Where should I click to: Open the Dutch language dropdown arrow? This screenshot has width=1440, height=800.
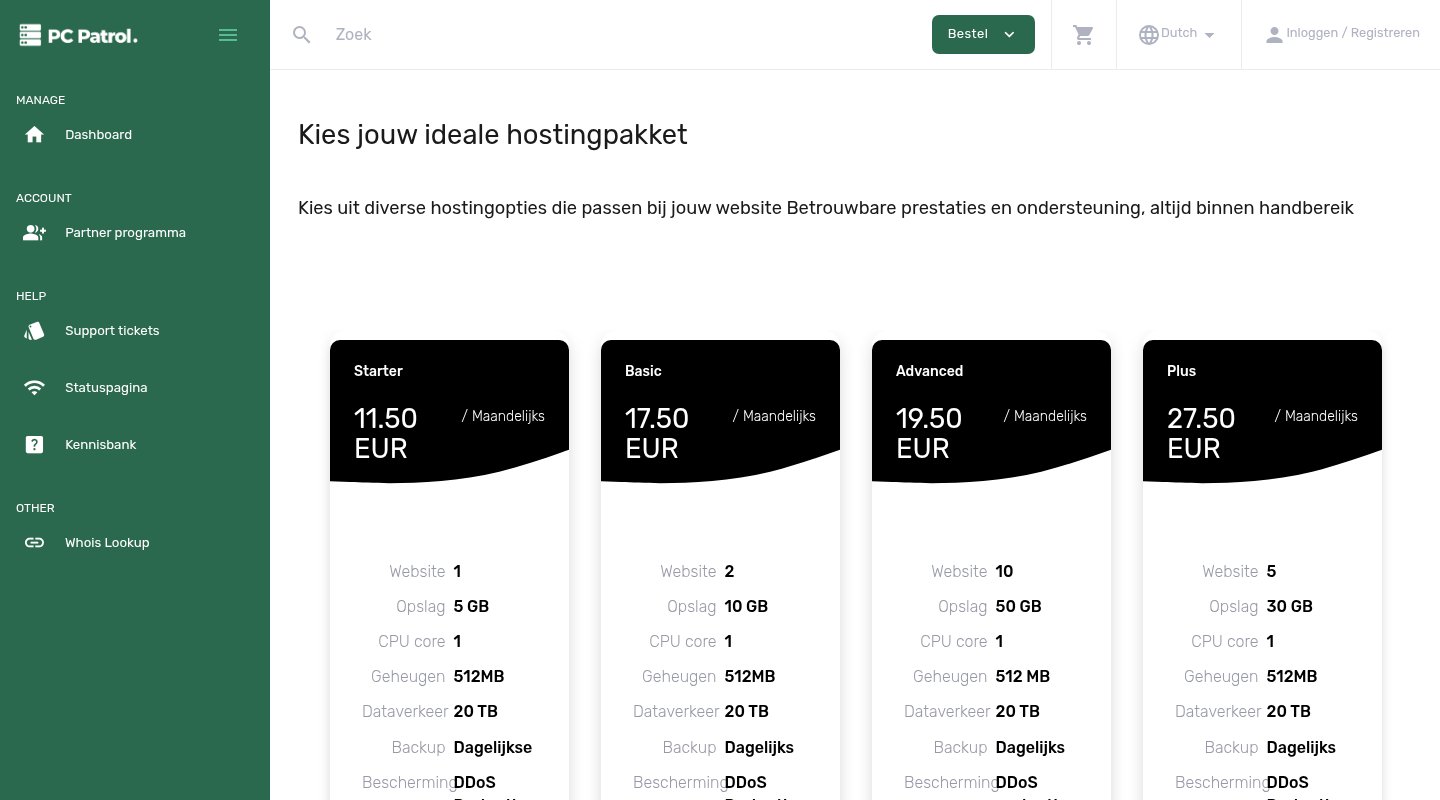tap(1210, 35)
